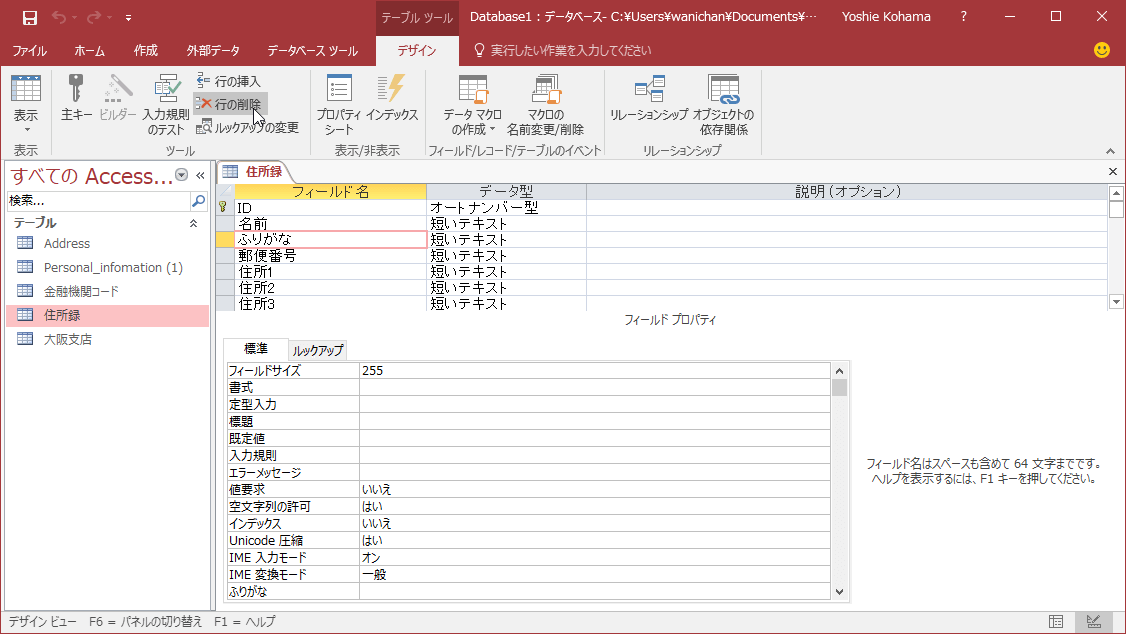Click the magnifier icon in search box
1126x634 pixels.
click(199, 201)
